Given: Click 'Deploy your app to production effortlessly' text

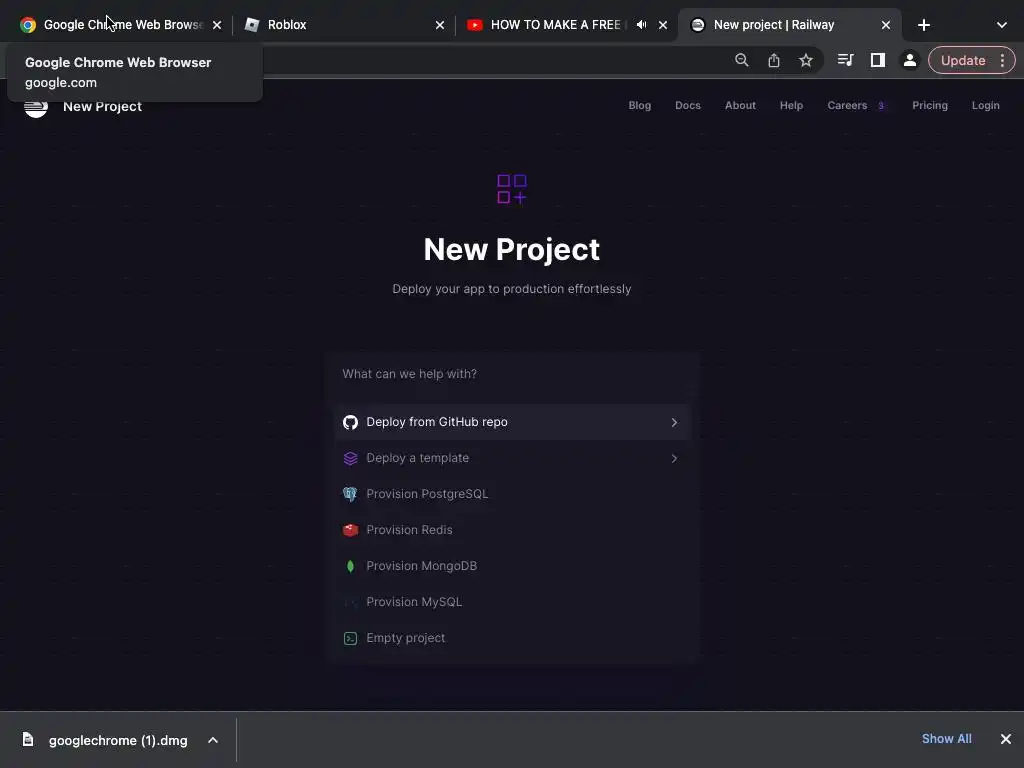Looking at the screenshot, I should click(511, 289).
